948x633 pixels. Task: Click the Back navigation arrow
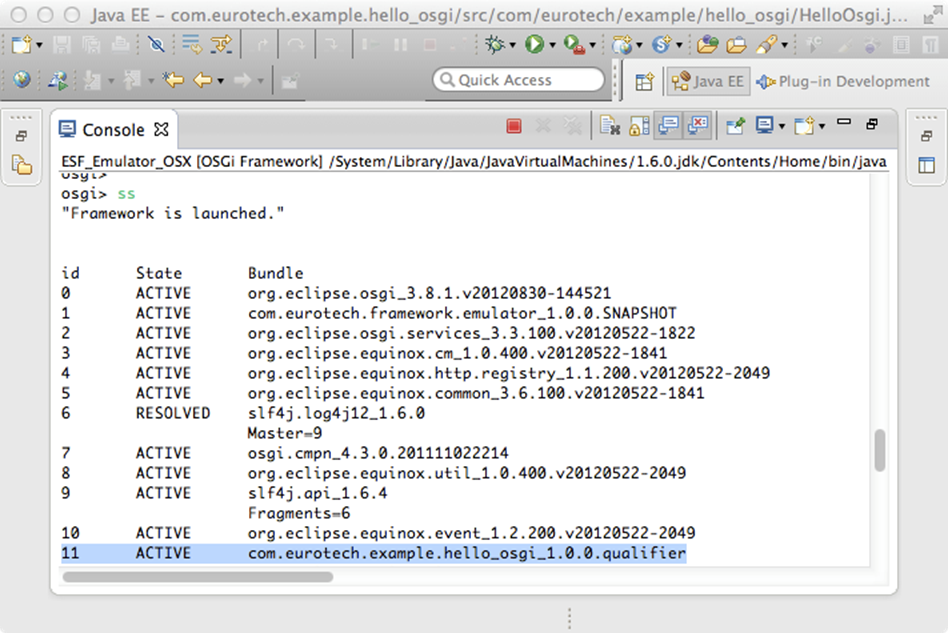click(x=203, y=80)
